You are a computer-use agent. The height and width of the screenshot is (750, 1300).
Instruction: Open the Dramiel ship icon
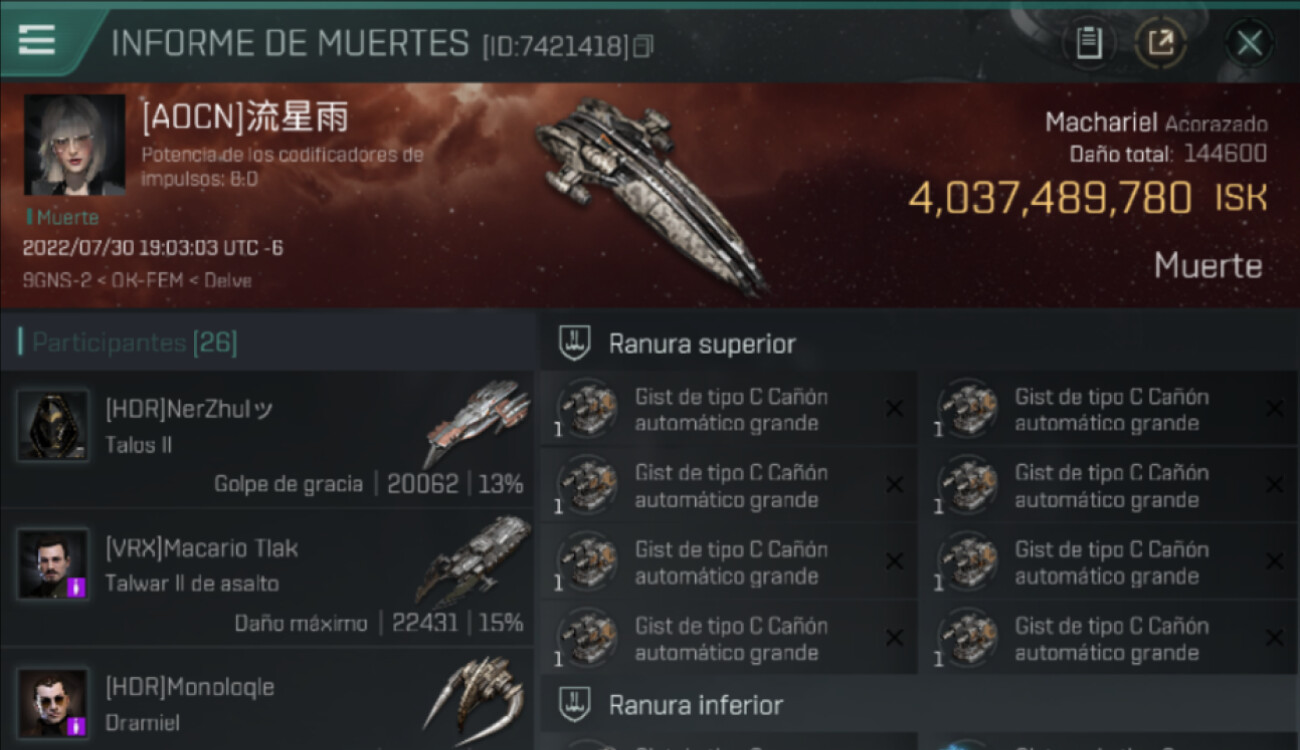(474, 700)
